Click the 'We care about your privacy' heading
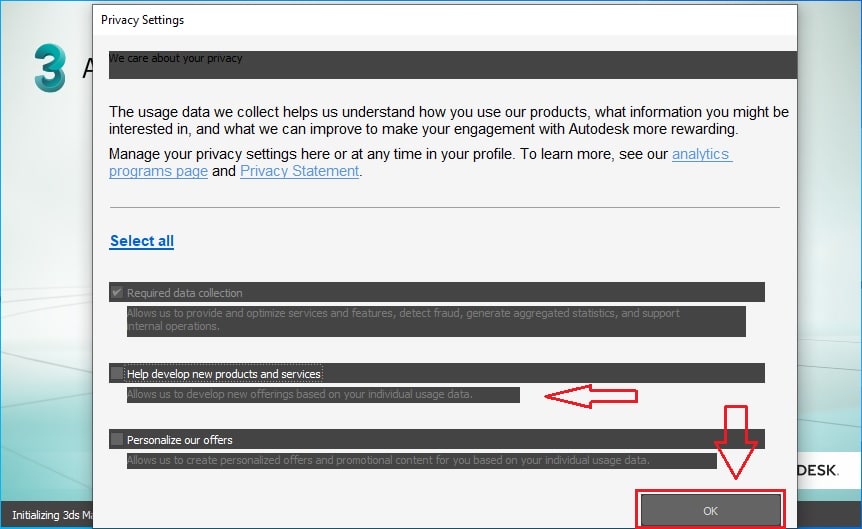The image size is (862, 529). (x=175, y=58)
